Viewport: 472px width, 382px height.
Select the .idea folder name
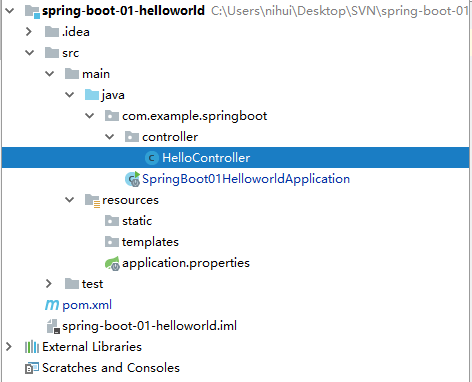tap(76, 32)
